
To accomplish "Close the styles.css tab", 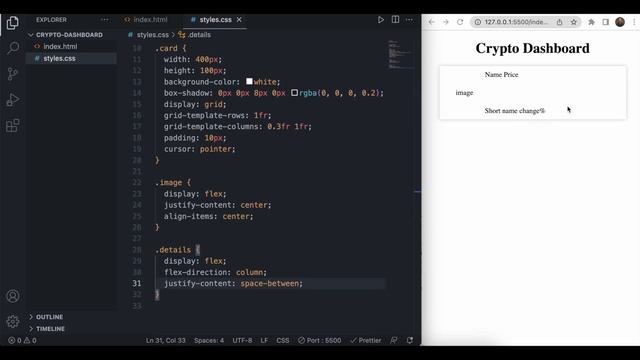I will (239, 20).
